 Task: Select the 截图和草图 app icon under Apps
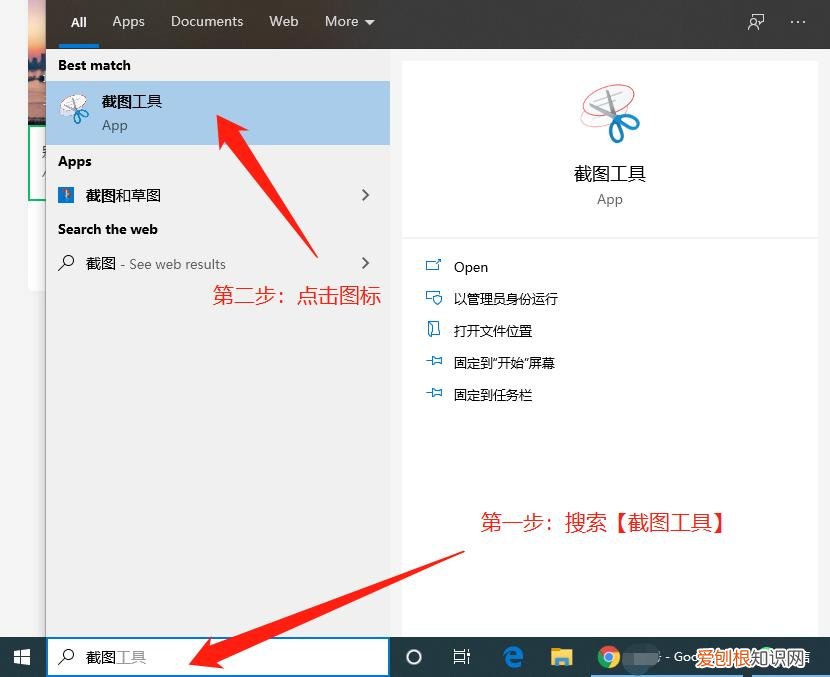(x=64, y=194)
